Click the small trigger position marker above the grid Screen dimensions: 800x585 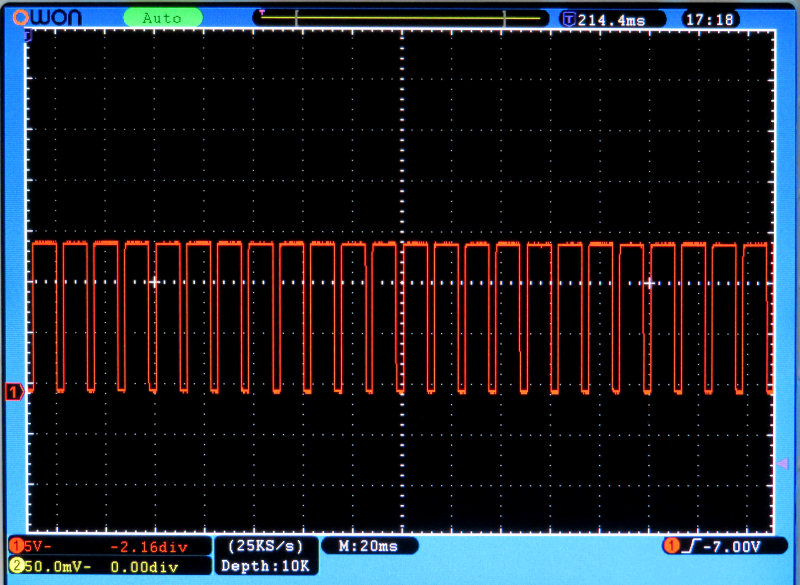[262, 11]
